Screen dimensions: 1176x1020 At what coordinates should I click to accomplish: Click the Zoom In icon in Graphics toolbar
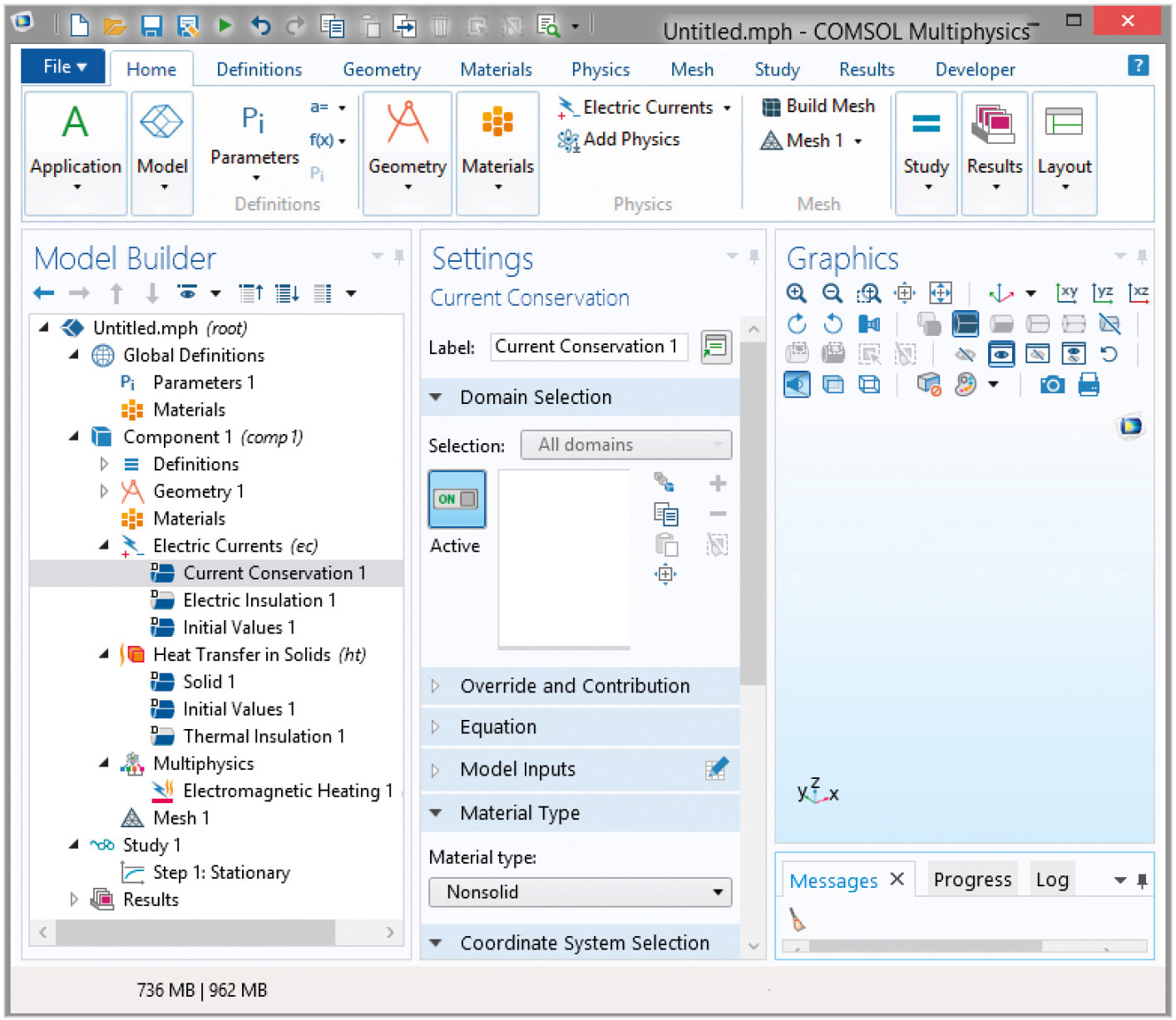click(796, 293)
